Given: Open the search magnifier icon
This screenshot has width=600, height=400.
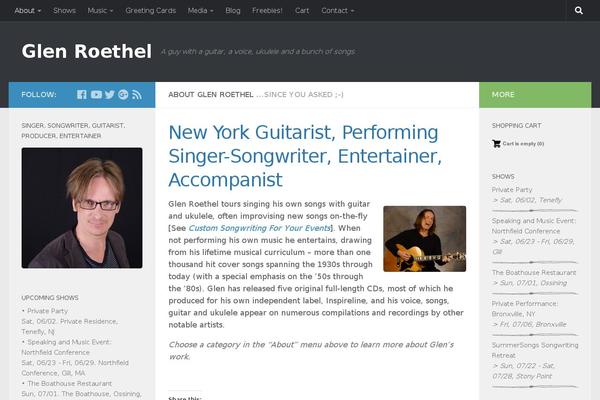Looking at the screenshot, I should coord(579,10).
